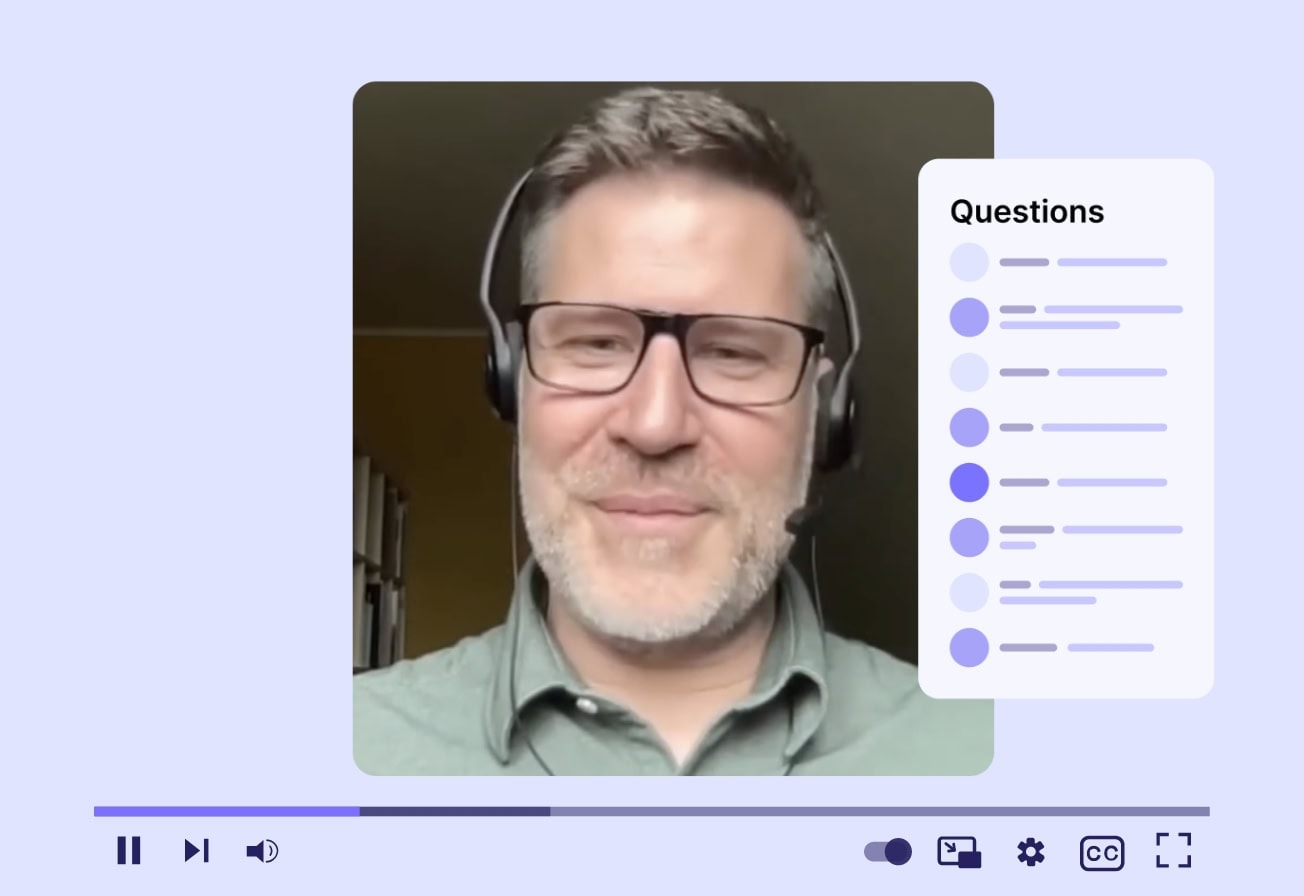1304x896 pixels.
Task: Skip to the next video
Action: pyautogui.click(x=196, y=851)
